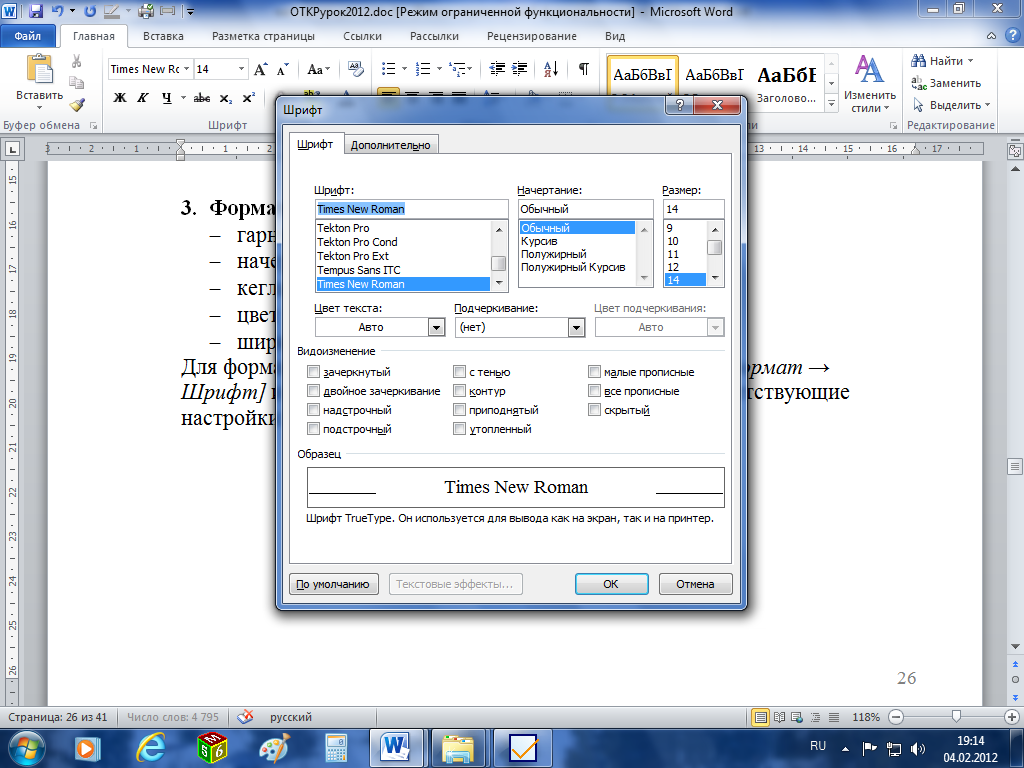
Task: Open the ribbon font size dropdown
Action: tap(241, 69)
